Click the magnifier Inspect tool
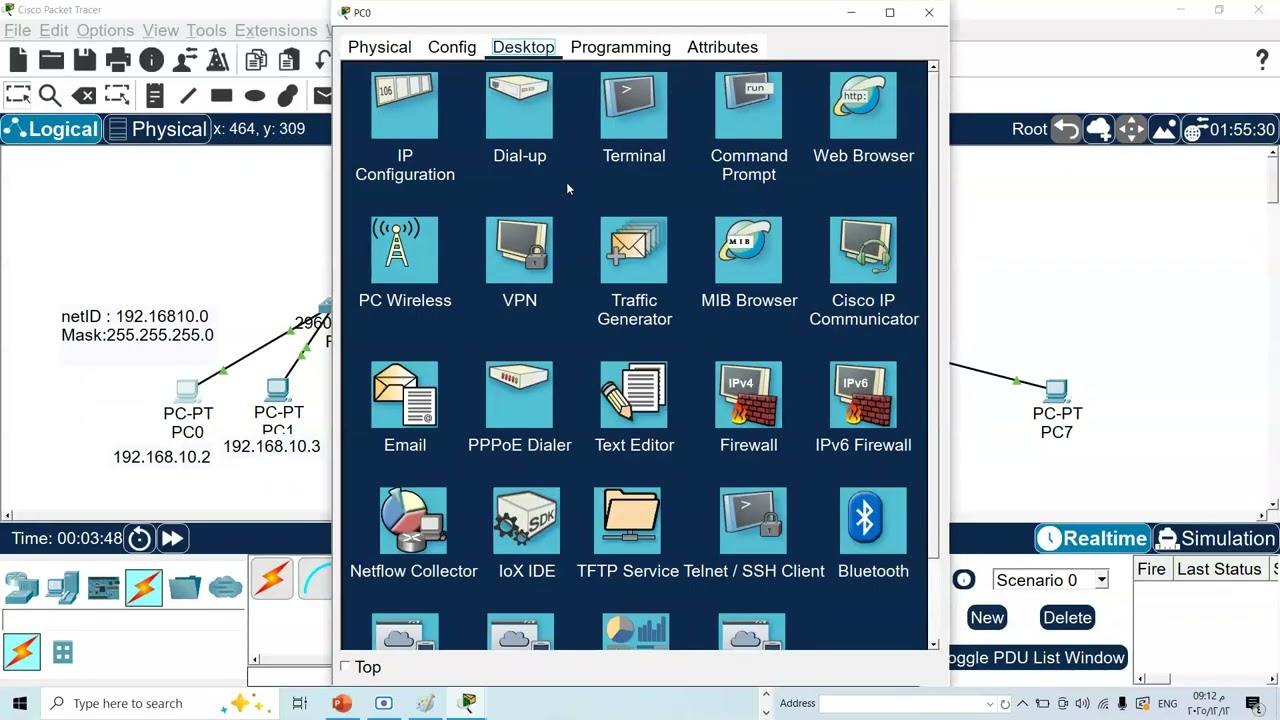This screenshot has width=1280, height=720. 49,96
